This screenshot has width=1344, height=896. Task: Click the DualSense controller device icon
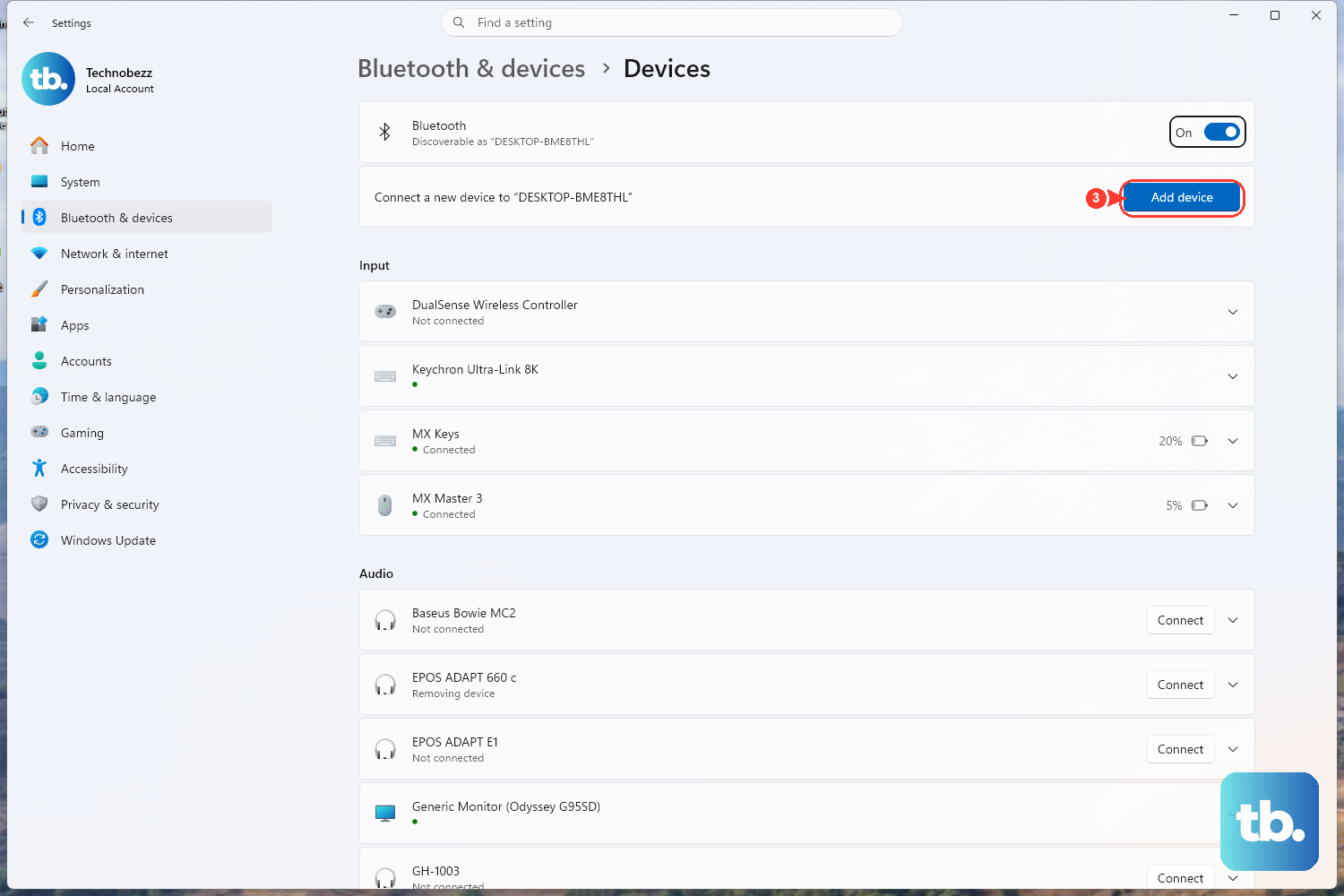click(x=385, y=311)
